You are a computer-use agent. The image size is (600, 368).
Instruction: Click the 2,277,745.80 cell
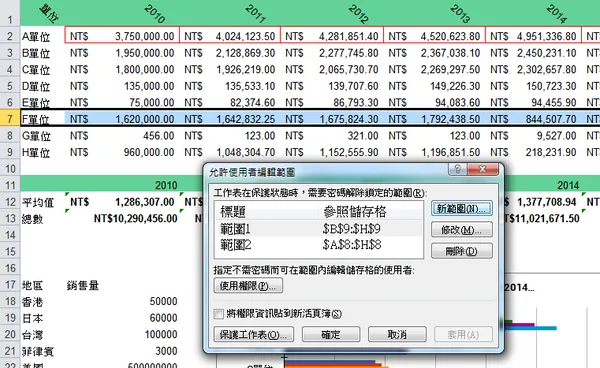(332, 53)
